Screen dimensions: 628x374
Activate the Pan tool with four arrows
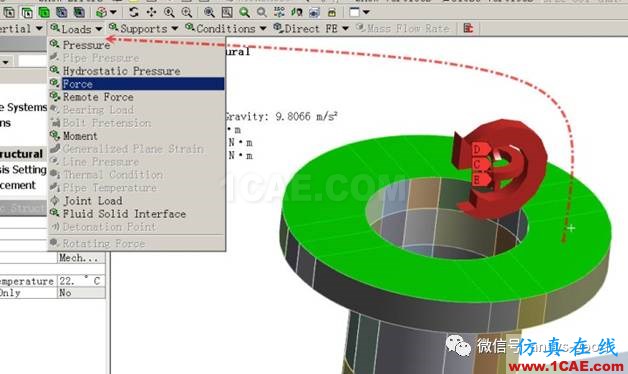click(151, 12)
